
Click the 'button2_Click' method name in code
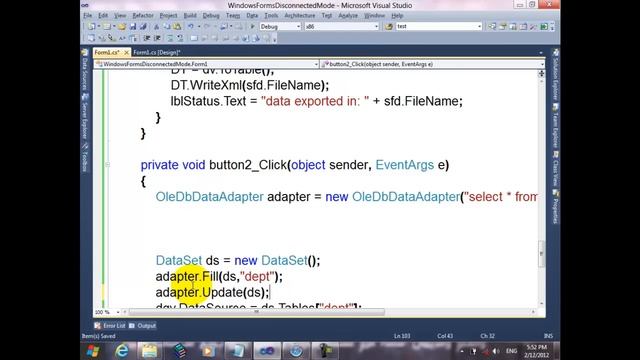[248, 165]
